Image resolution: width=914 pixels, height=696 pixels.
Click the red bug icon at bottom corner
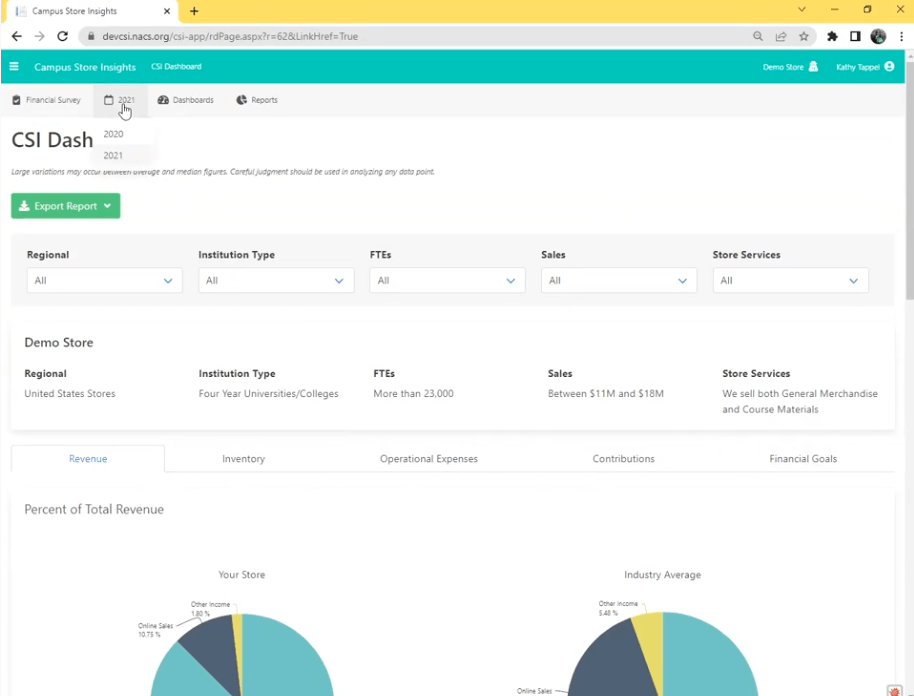894,690
